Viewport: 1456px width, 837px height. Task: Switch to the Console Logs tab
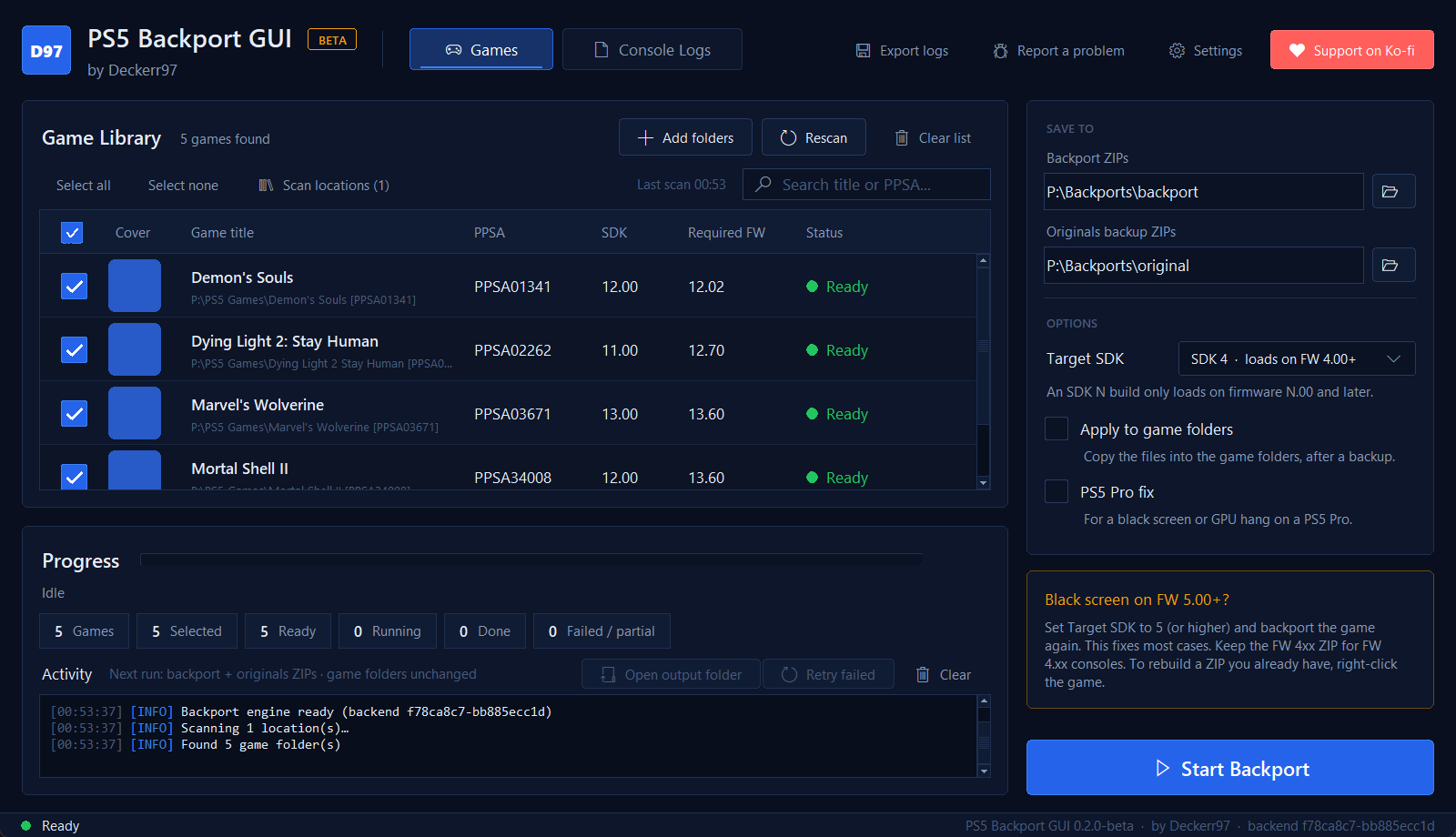tap(652, 49)
